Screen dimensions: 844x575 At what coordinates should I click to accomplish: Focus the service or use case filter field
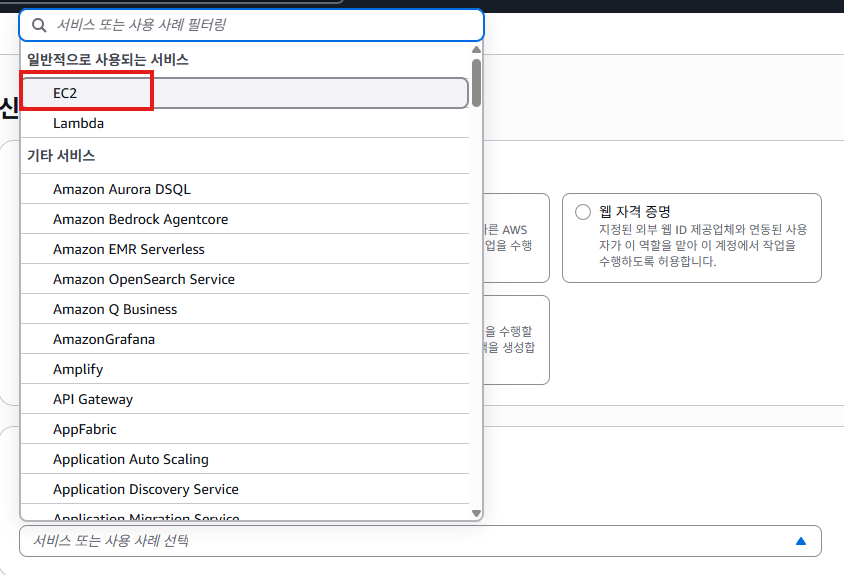pyautogui.click(x=251, y=25)
